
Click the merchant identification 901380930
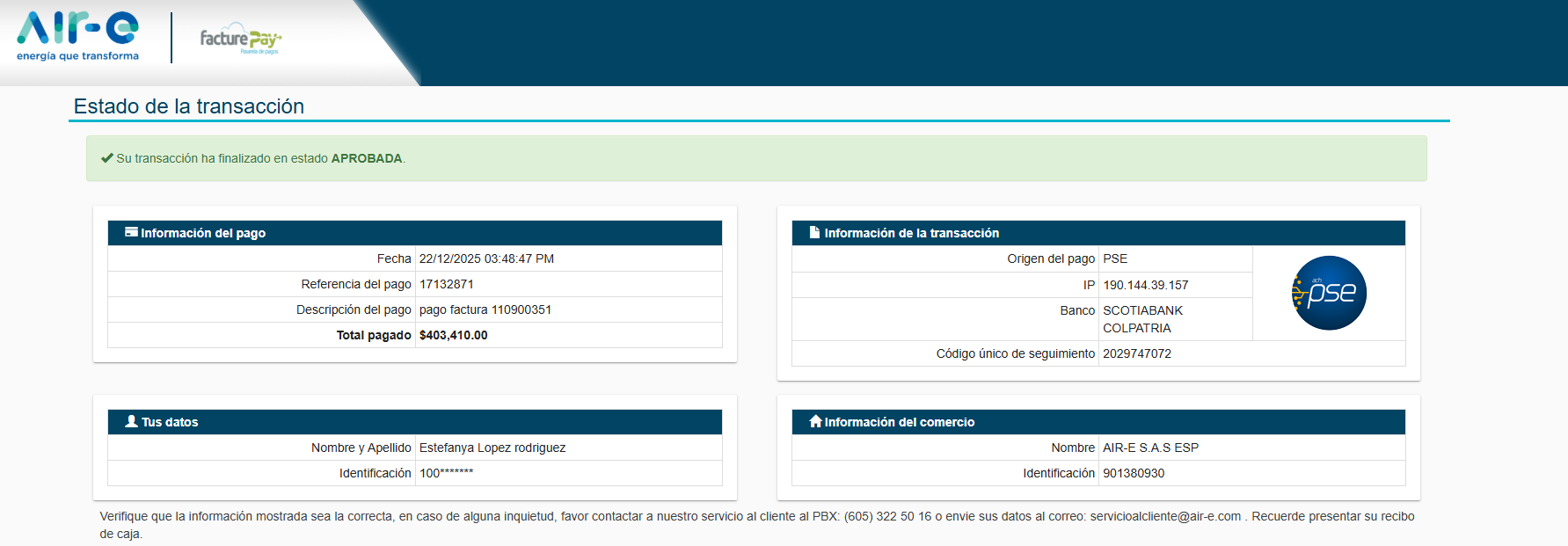[1133, 473]
